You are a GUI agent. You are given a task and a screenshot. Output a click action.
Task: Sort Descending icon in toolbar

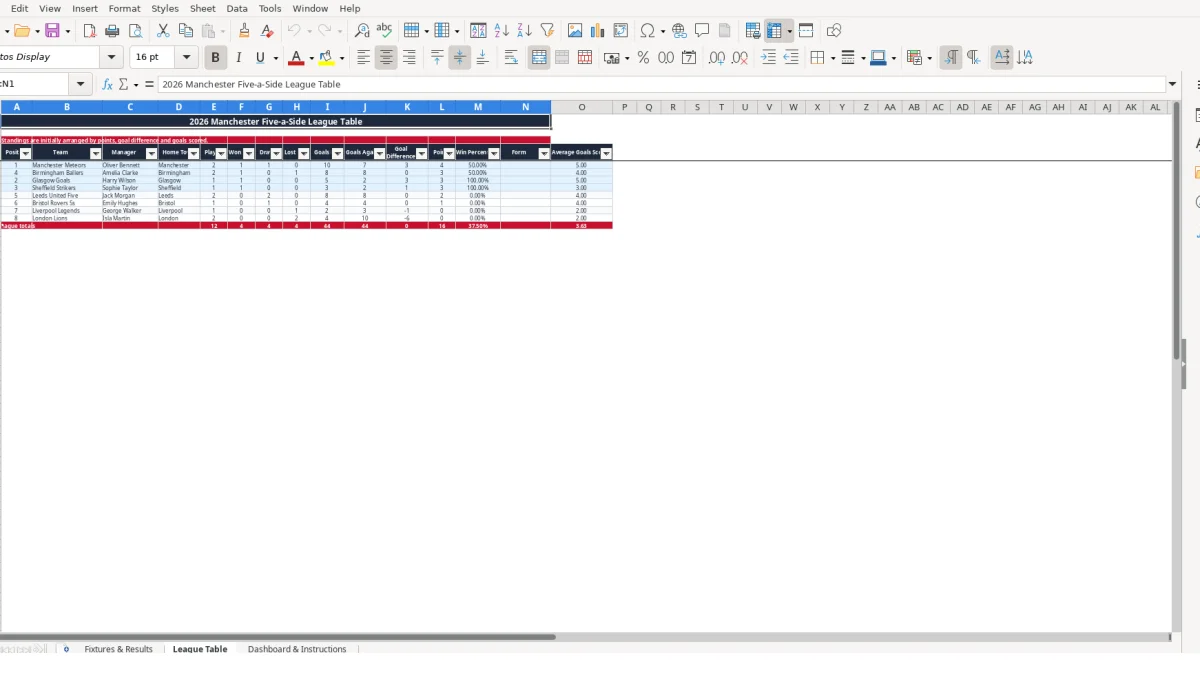coord(524,31)
